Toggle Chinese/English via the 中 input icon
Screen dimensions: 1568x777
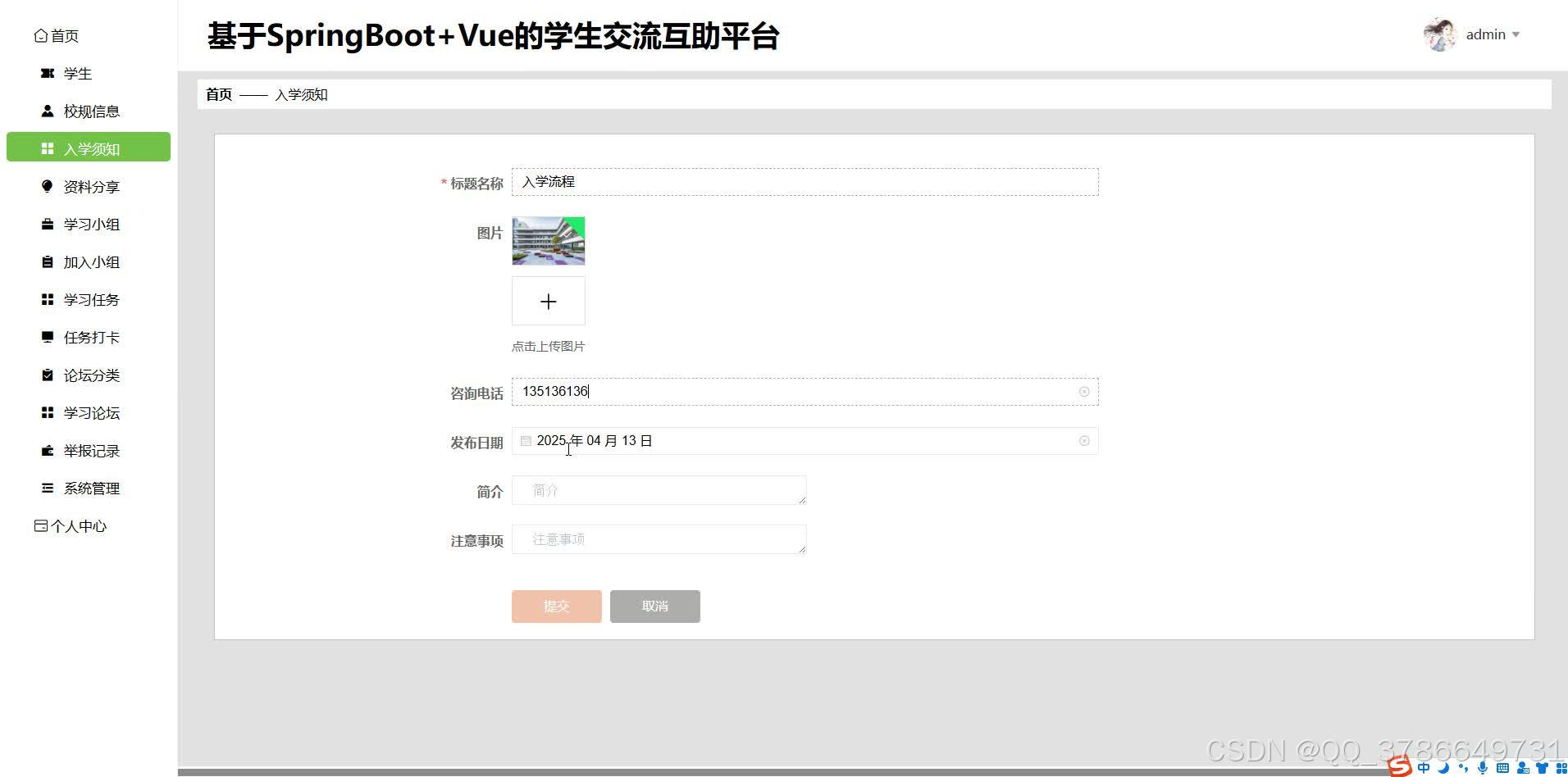tap(1424, 768)
